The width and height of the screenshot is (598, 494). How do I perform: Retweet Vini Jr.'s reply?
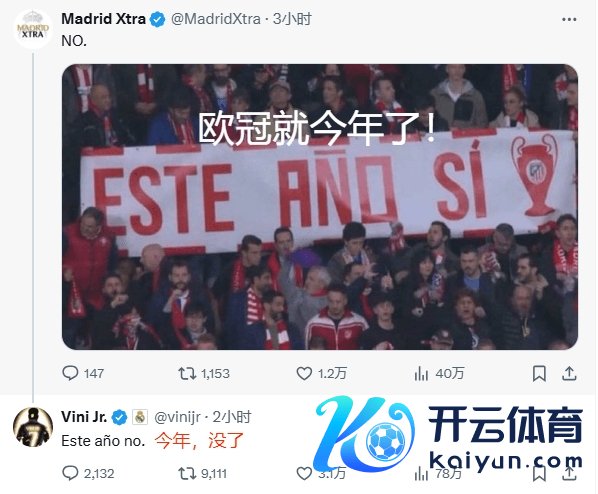click(203, 473)
